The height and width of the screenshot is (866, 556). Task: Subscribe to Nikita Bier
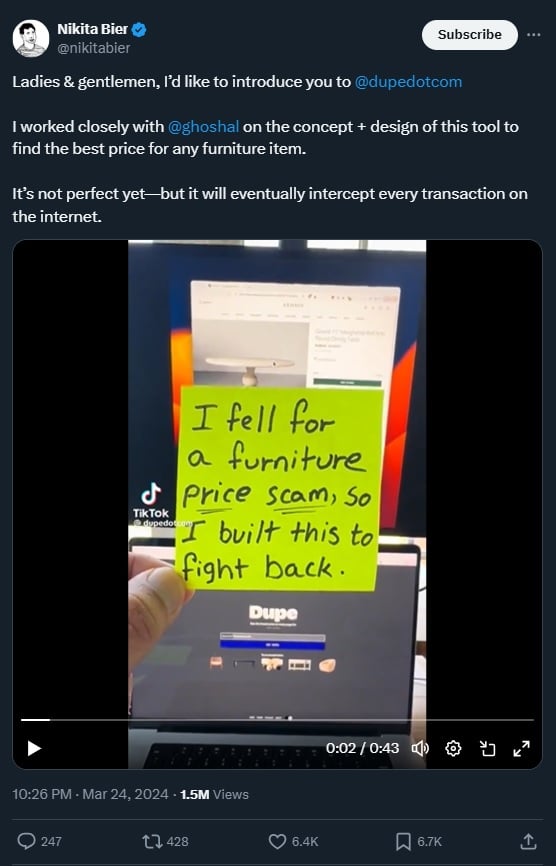pos(470,35)
